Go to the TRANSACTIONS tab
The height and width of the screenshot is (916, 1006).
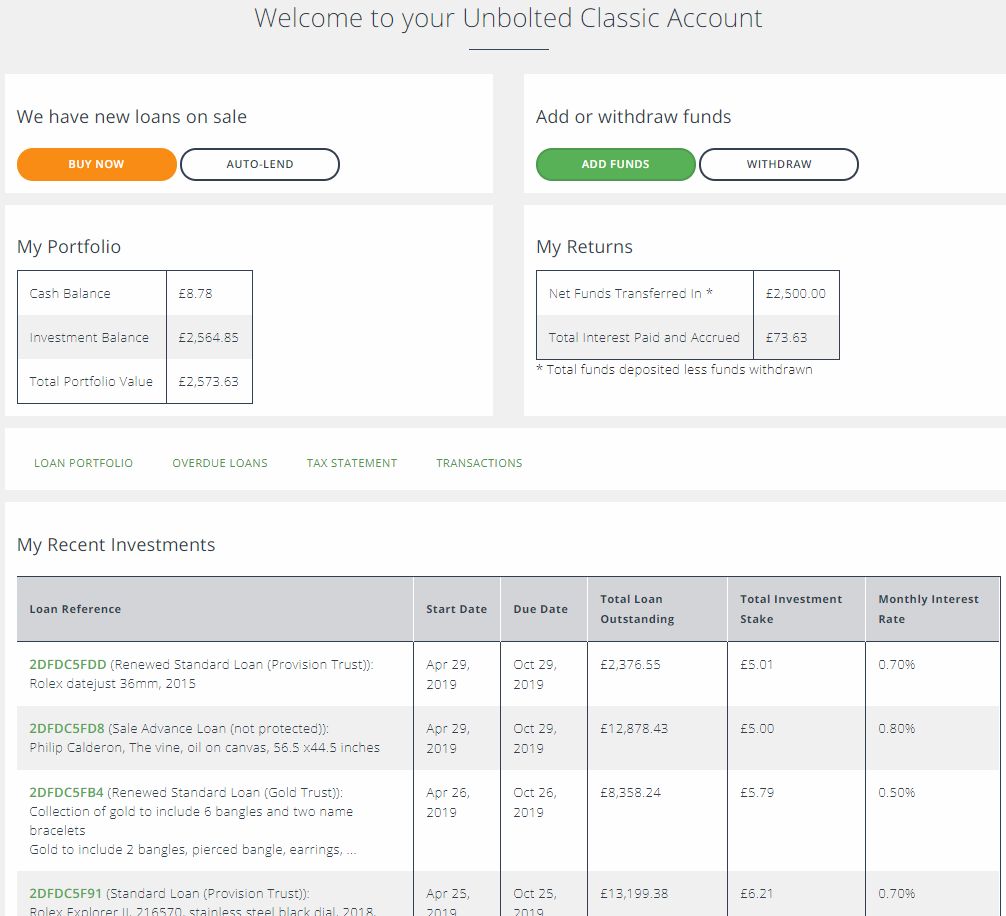tap(479, 463)
